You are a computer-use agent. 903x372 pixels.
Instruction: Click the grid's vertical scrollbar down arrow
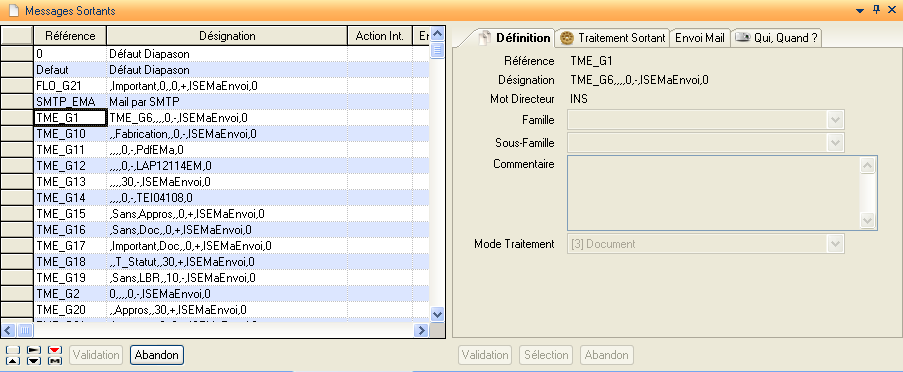(437, 314)
